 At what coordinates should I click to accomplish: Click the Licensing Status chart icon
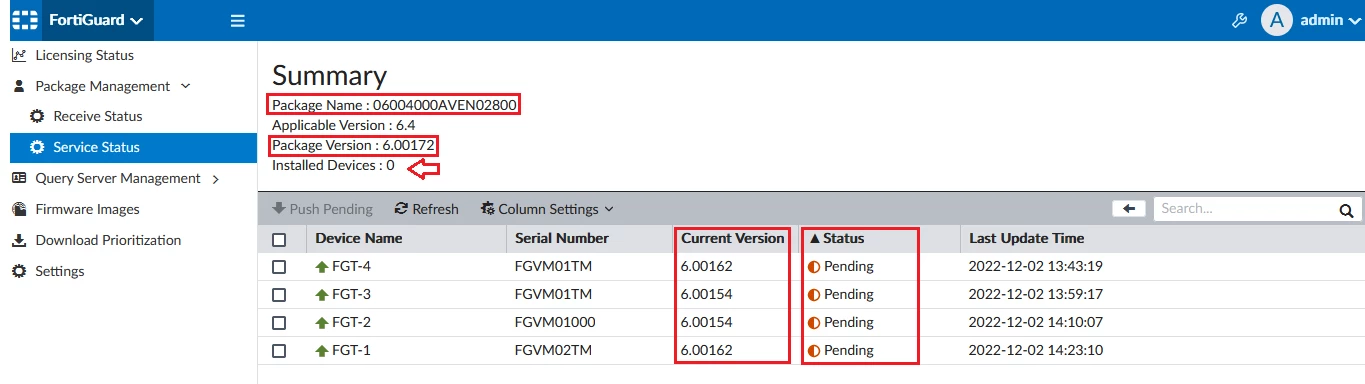(18, 55)
